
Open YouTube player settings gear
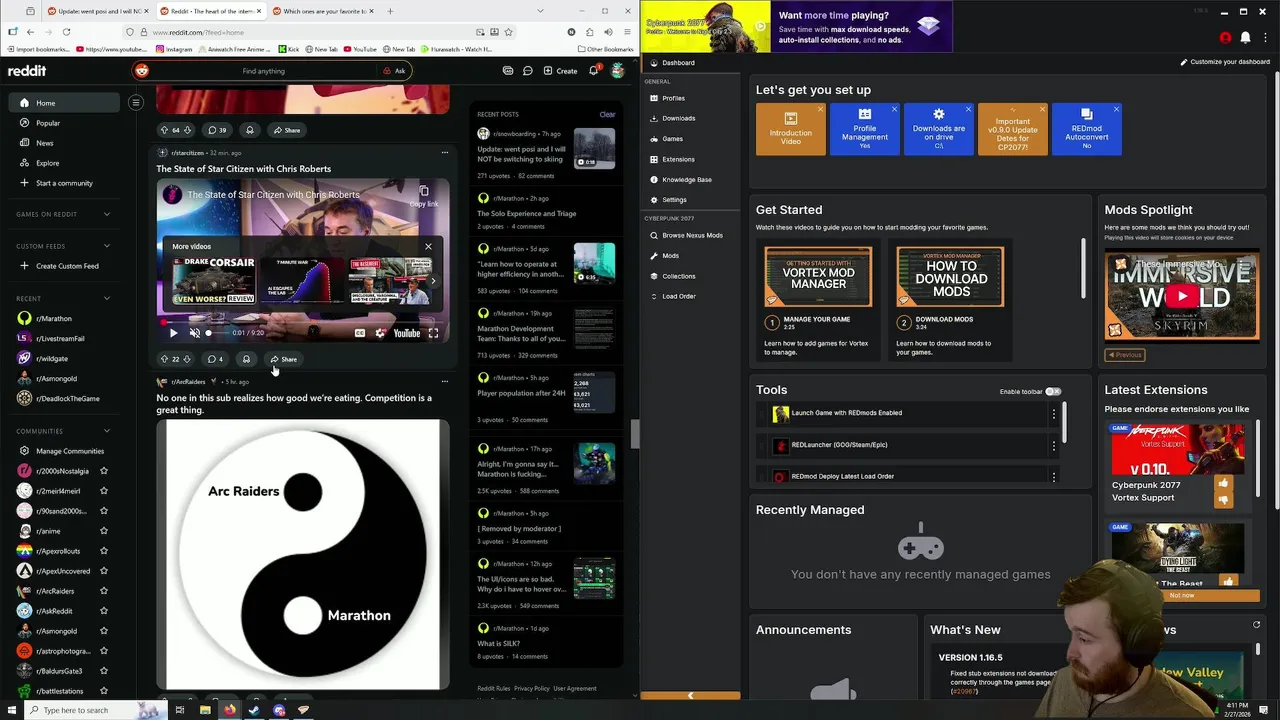[x=380, y=333]
